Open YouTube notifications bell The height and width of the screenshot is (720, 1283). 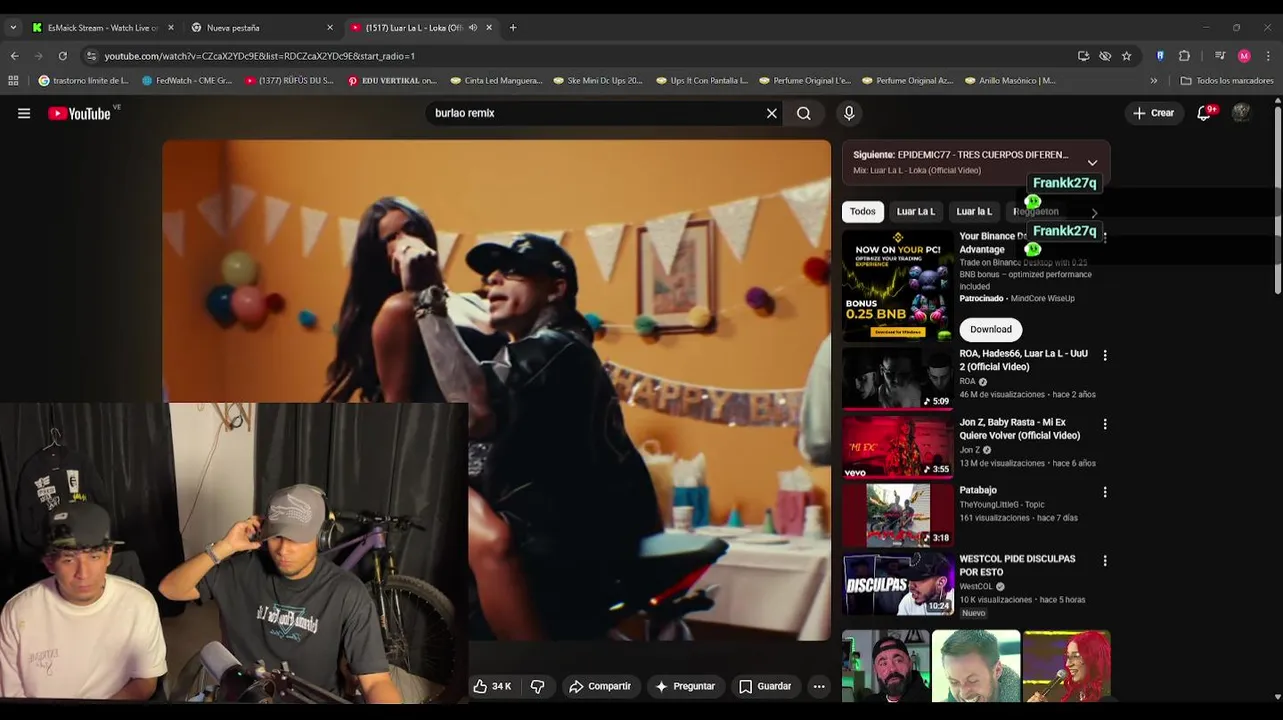[1204, 113]
